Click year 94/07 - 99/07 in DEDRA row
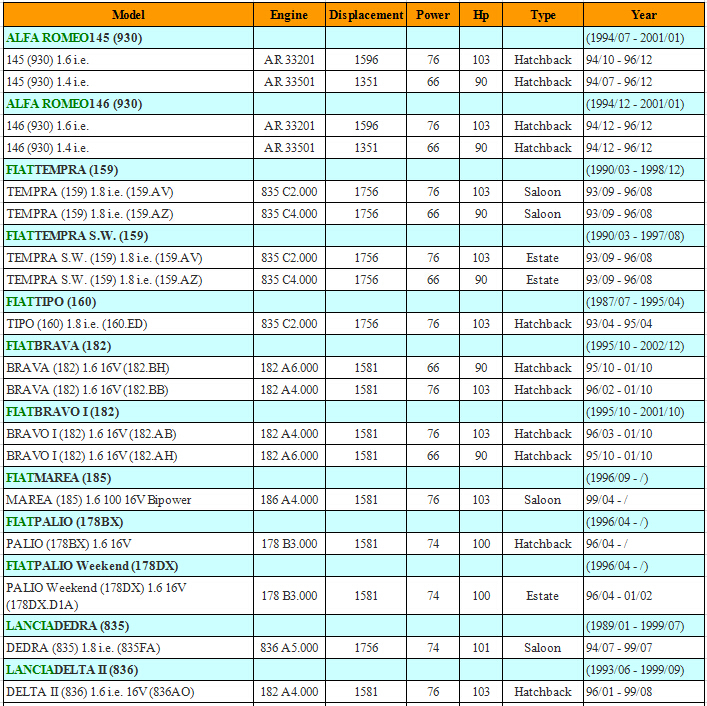This screenshot has width=707, height=706. [619, 648]
